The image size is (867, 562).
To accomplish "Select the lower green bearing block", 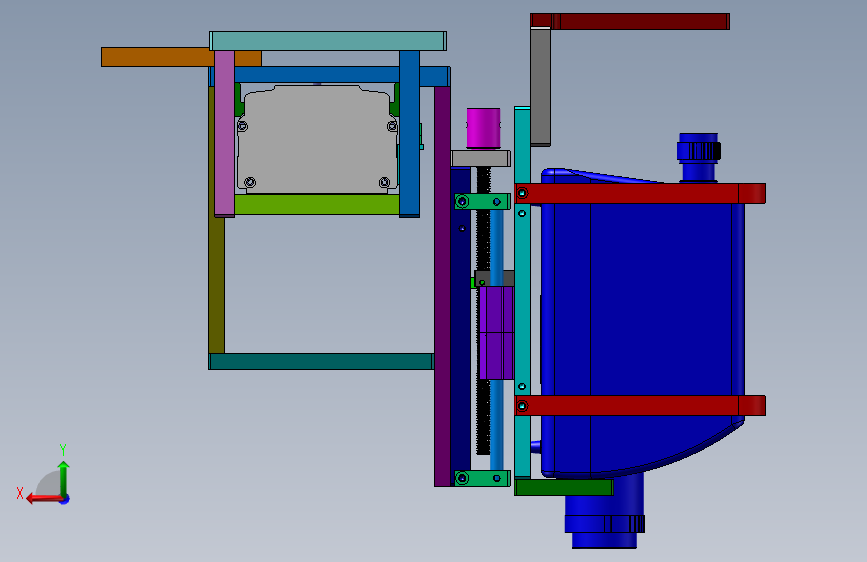I will point(482,478).
